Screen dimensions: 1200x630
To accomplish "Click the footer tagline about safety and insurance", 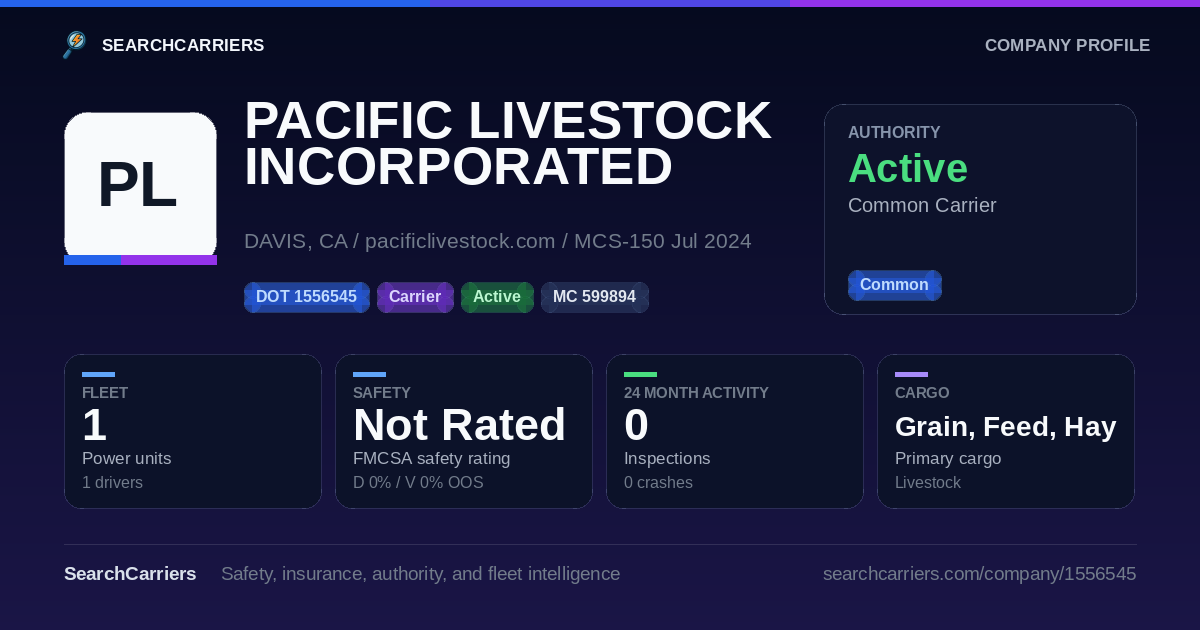I will 421,574.
